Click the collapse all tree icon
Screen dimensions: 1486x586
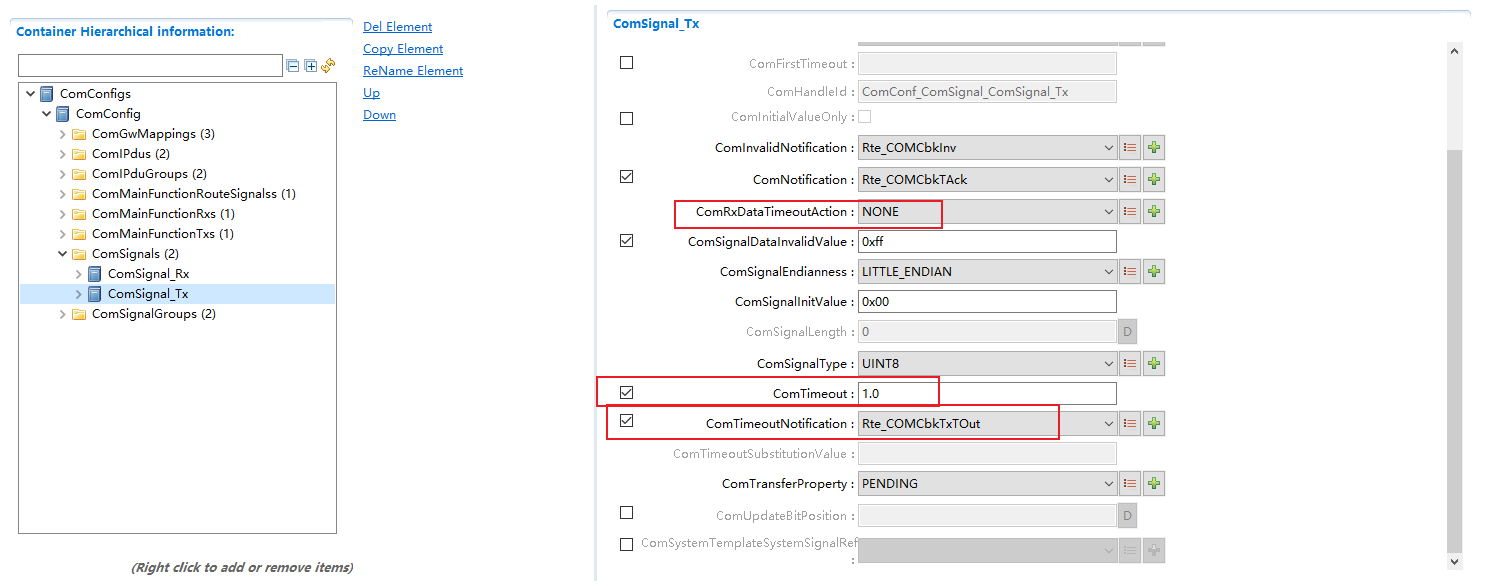293,66
